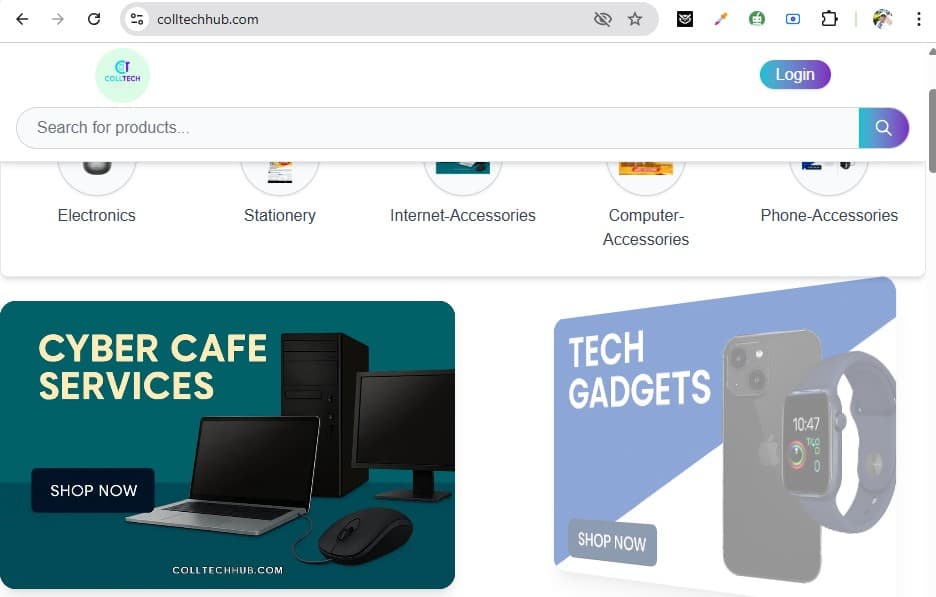Open the Phone-Accessories category
Viewport: 936px width, 597px height.
(x=829, y=215)
